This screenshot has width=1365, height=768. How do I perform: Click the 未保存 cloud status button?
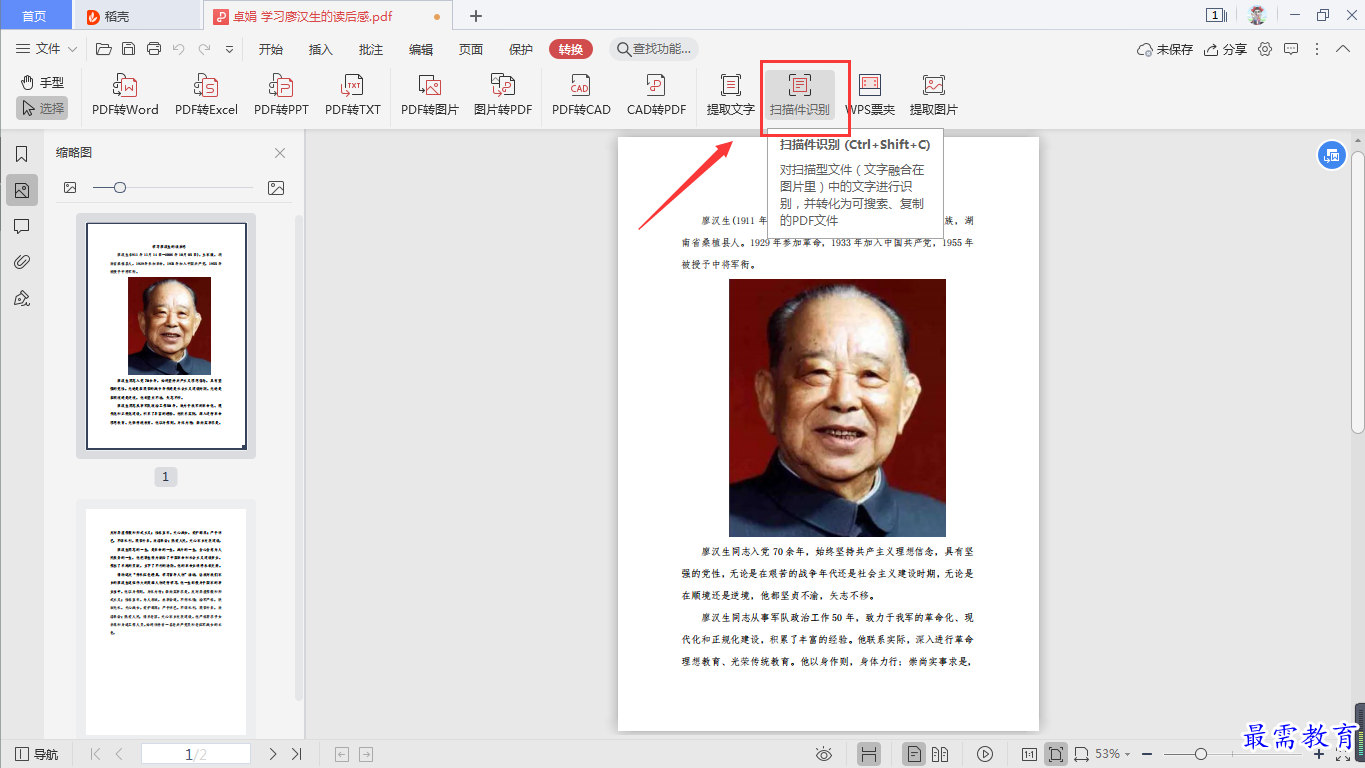coord(1165,49)
